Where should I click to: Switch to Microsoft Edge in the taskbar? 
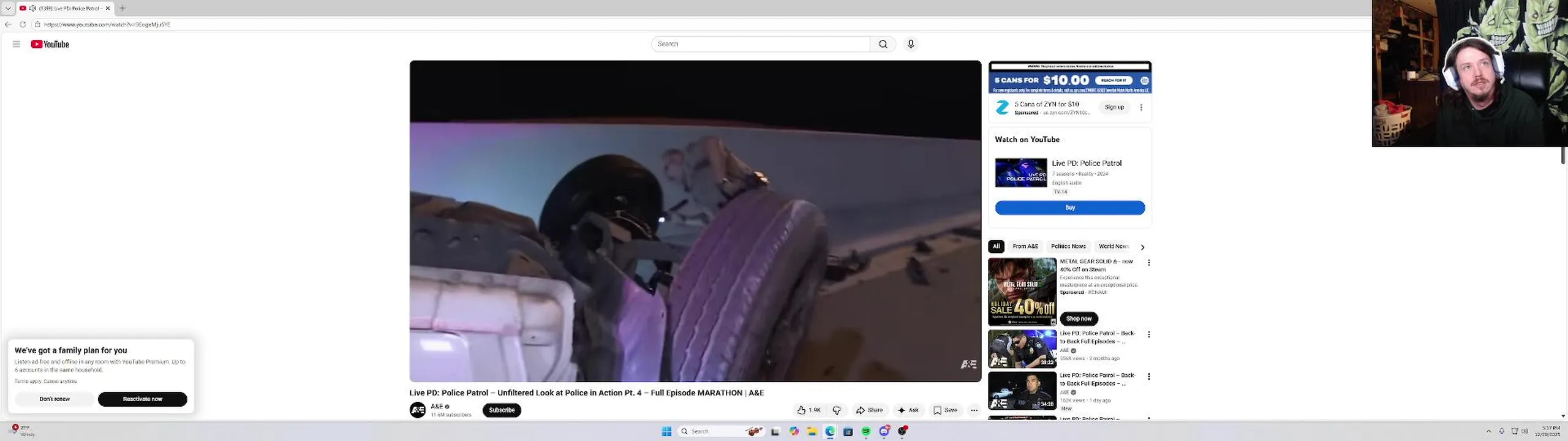click(x=830, y=432)
